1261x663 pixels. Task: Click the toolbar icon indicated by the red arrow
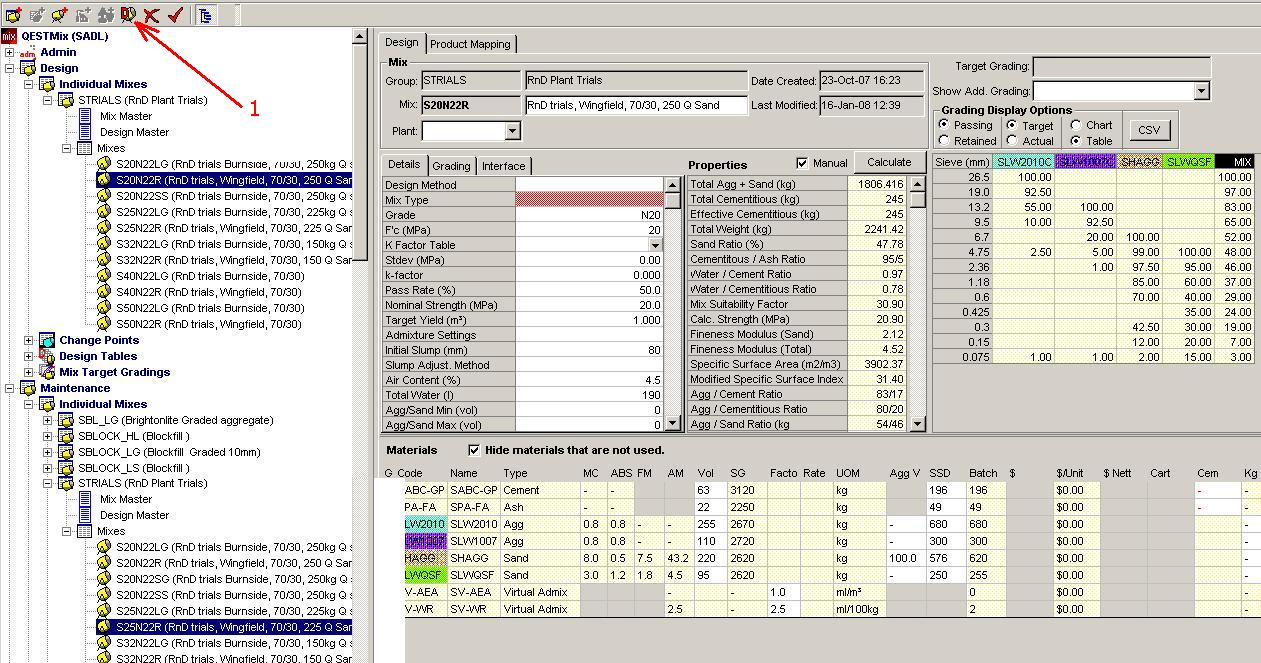tap(127, 14)
